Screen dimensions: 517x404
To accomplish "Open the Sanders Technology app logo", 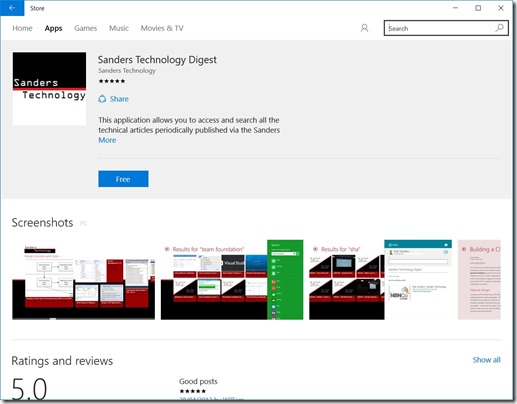I will tap(49, 89).
